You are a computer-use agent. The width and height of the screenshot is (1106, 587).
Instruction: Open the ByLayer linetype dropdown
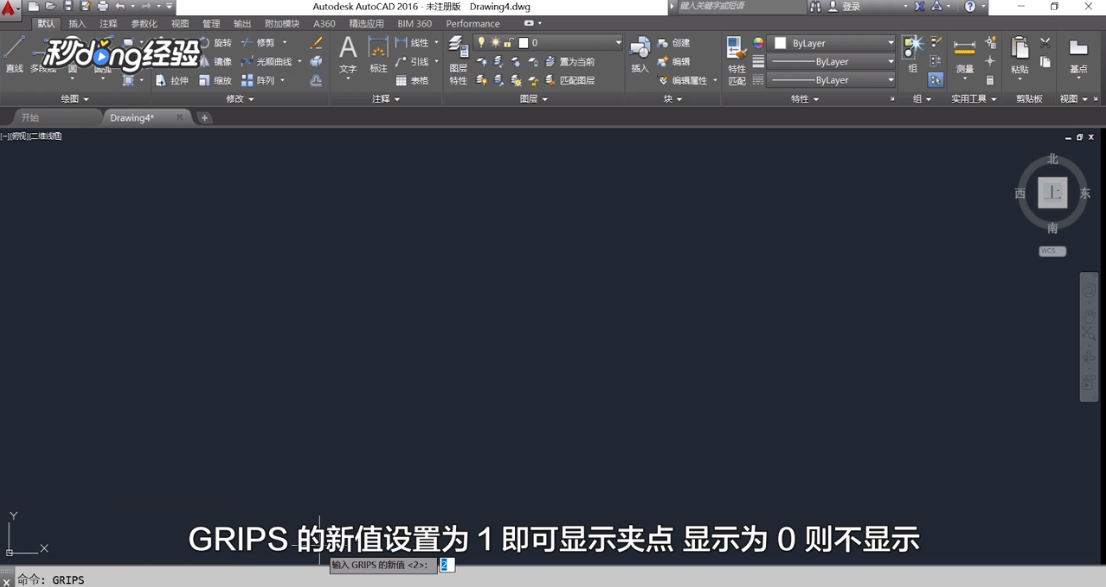[x=832, y=80]
